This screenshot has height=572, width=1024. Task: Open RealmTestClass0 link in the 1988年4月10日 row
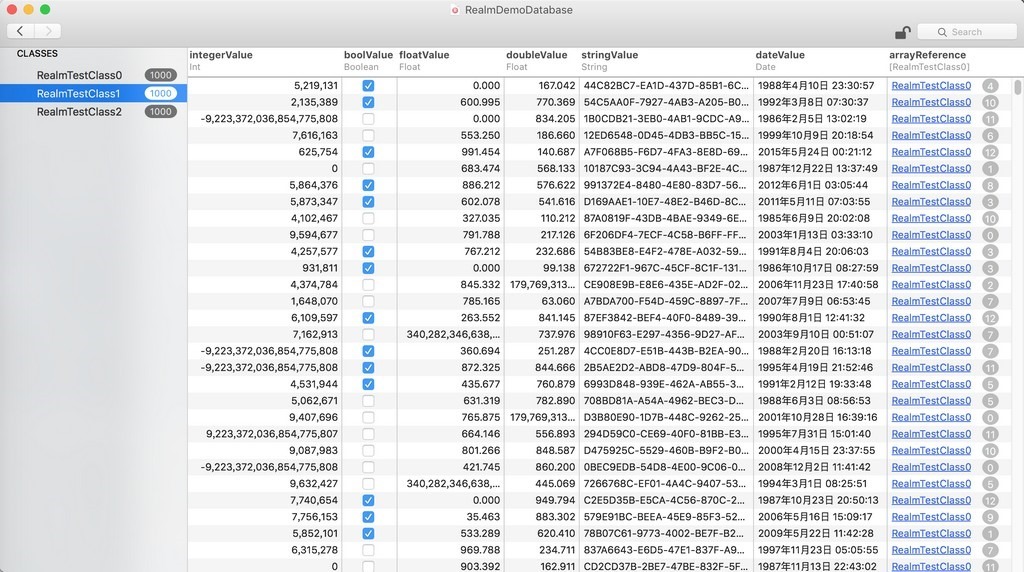tap(931, 86)
